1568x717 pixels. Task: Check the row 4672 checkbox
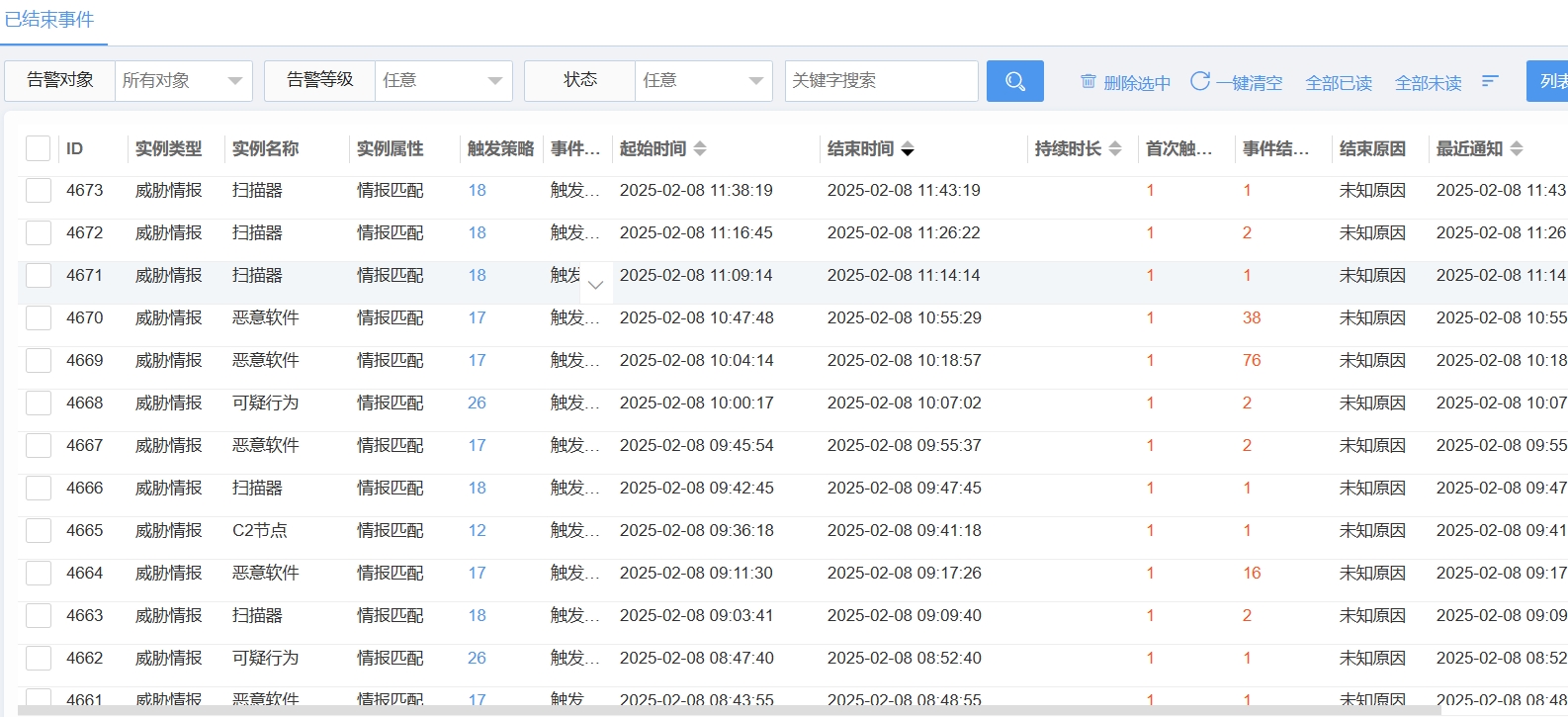(x=39, y=232)
